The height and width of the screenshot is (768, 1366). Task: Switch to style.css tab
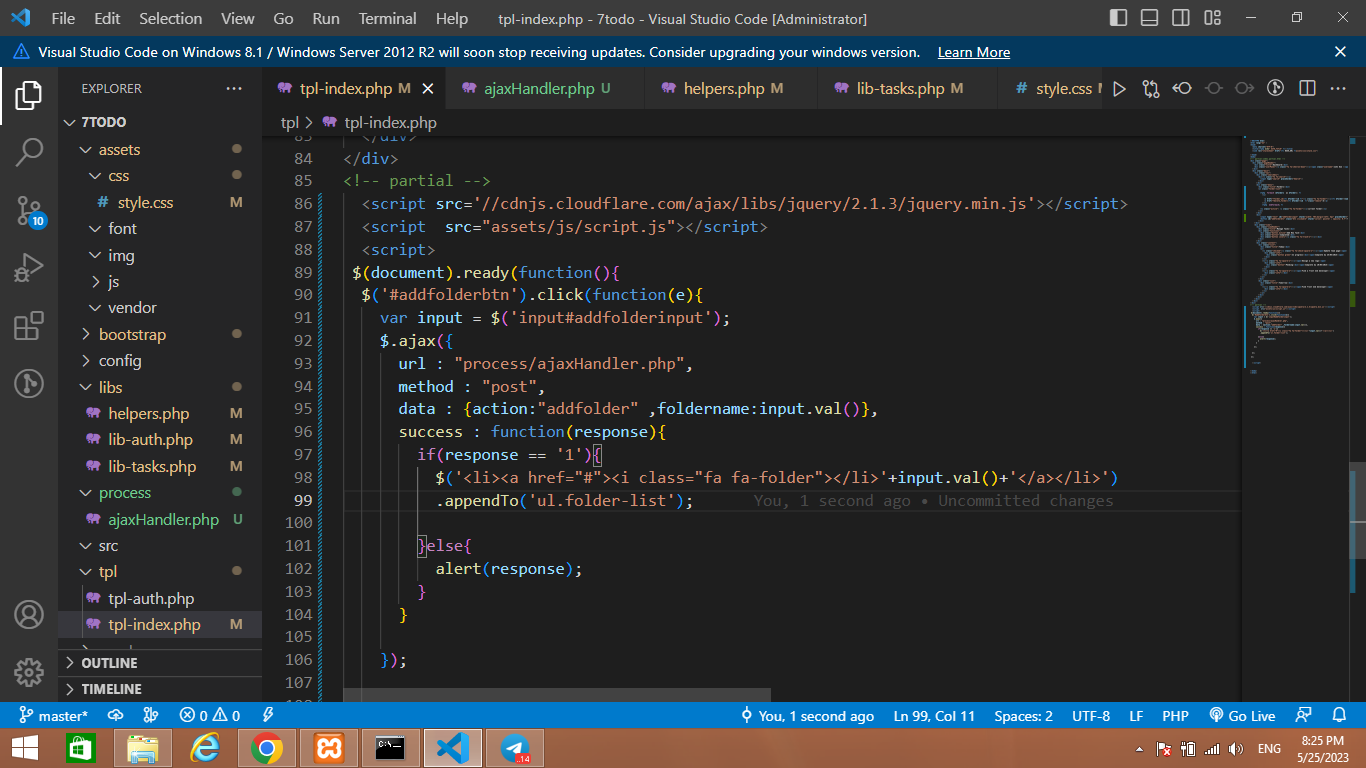1050,89
